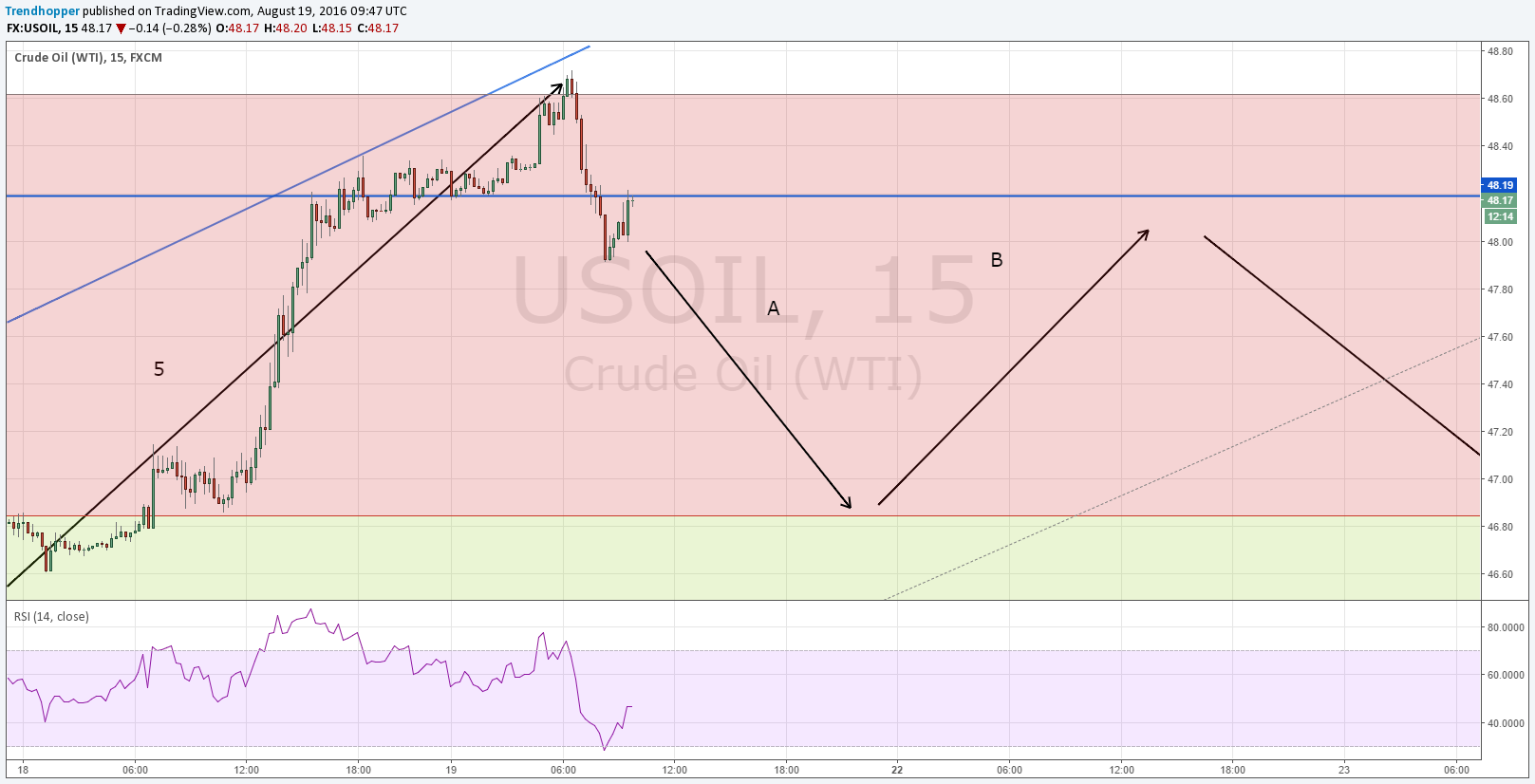Click the date 18 on time axis
Viewport: 1535px width, 784px height.
23,770
